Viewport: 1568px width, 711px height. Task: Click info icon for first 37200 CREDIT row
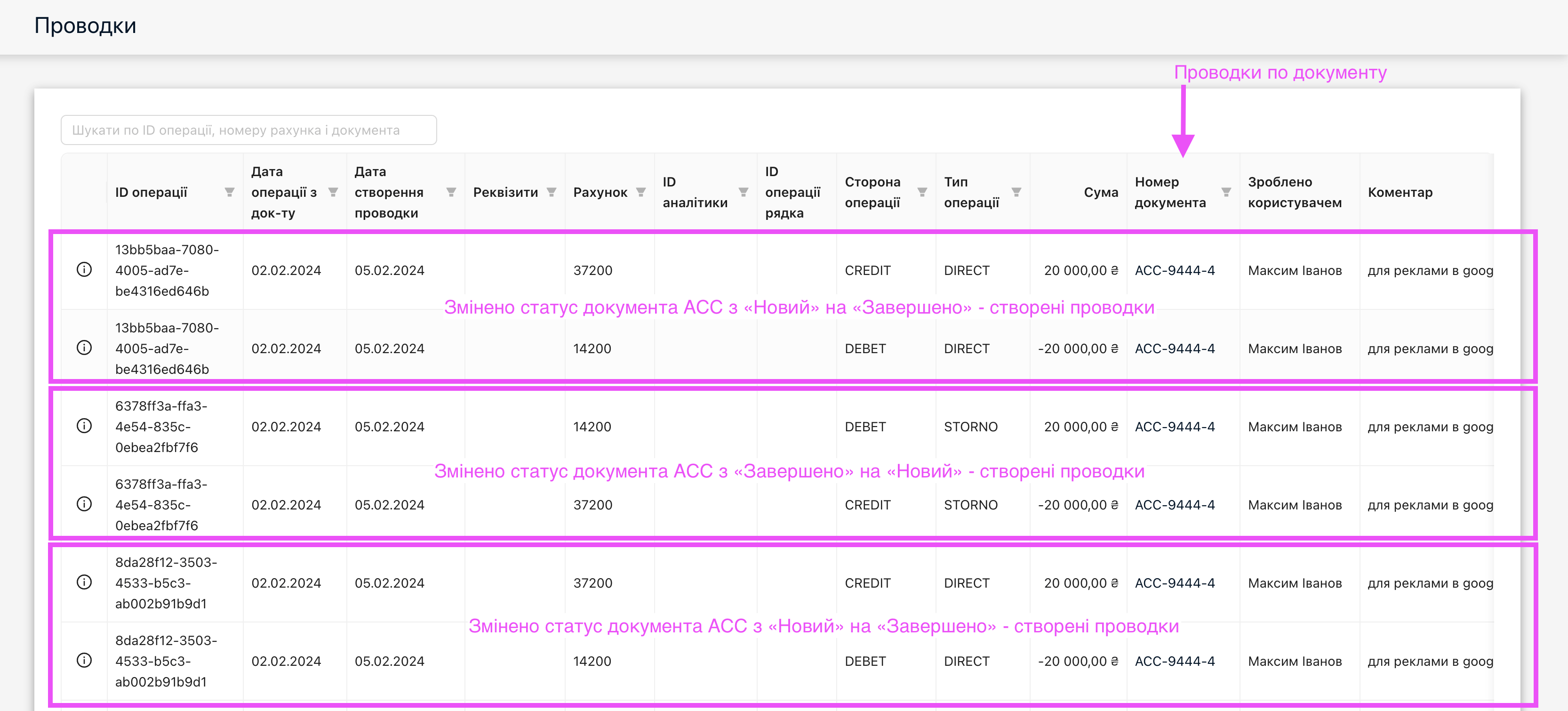click(84, 269)
